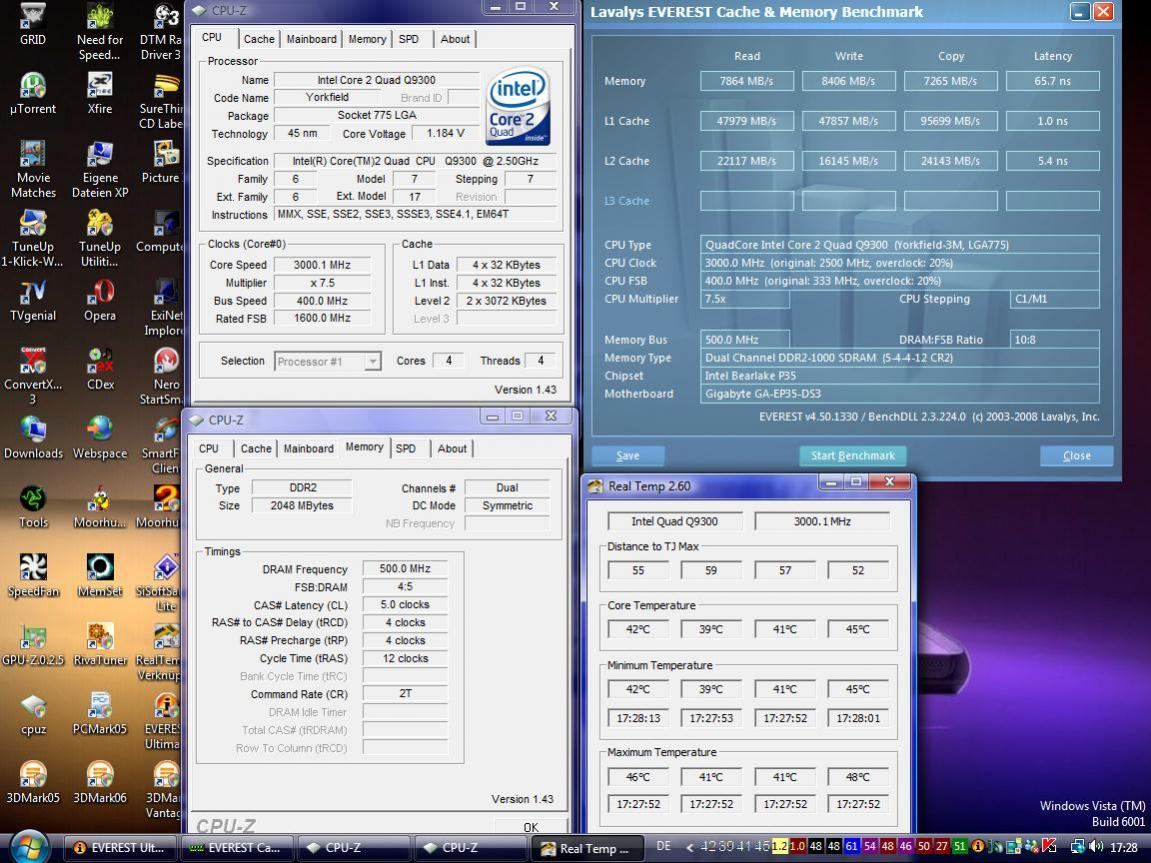Launch µTorrent from the desktop
Viewport: 1151px width, 863px height.
click(32, 94)
